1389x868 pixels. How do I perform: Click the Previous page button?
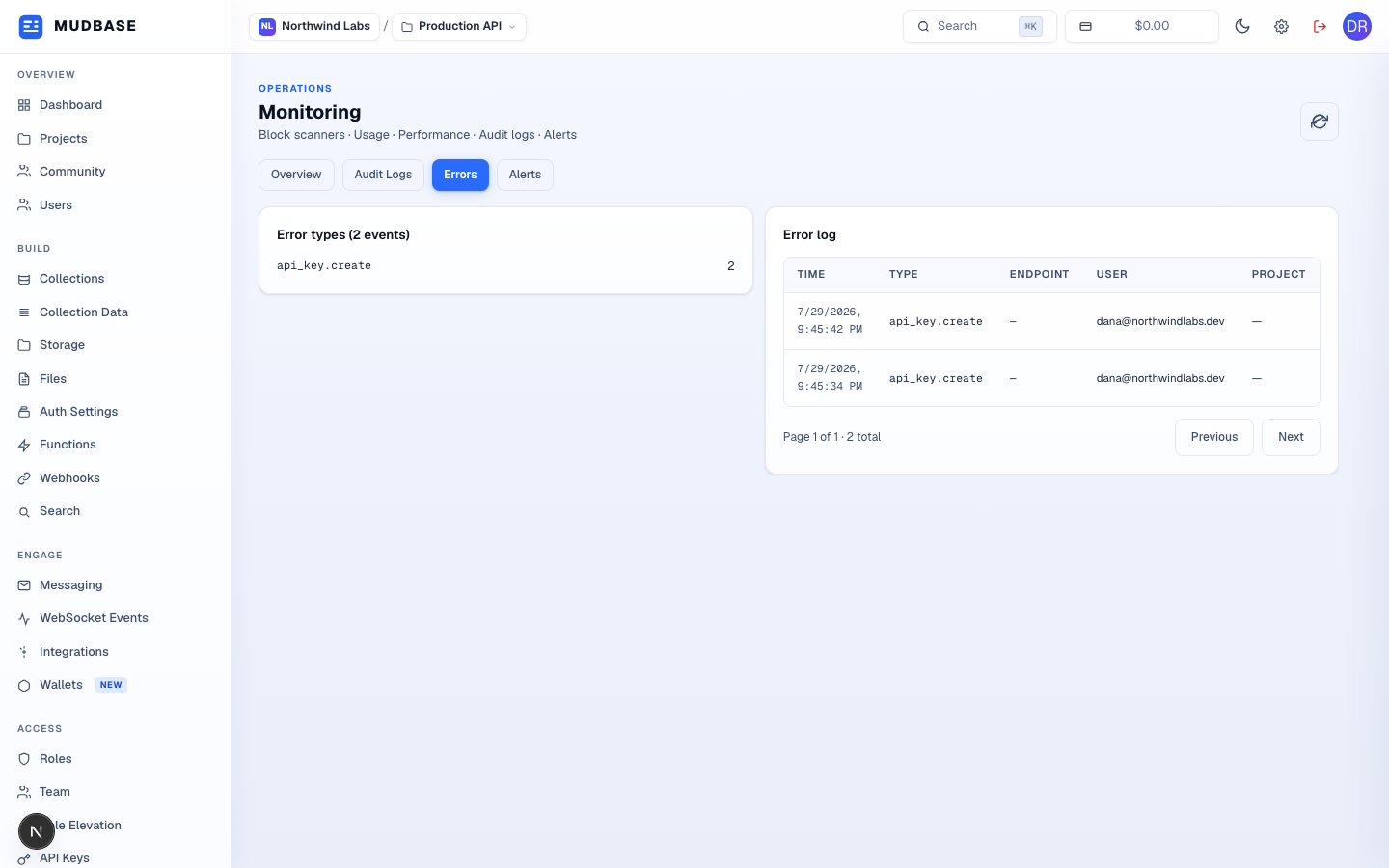(x=1214, y=437)
